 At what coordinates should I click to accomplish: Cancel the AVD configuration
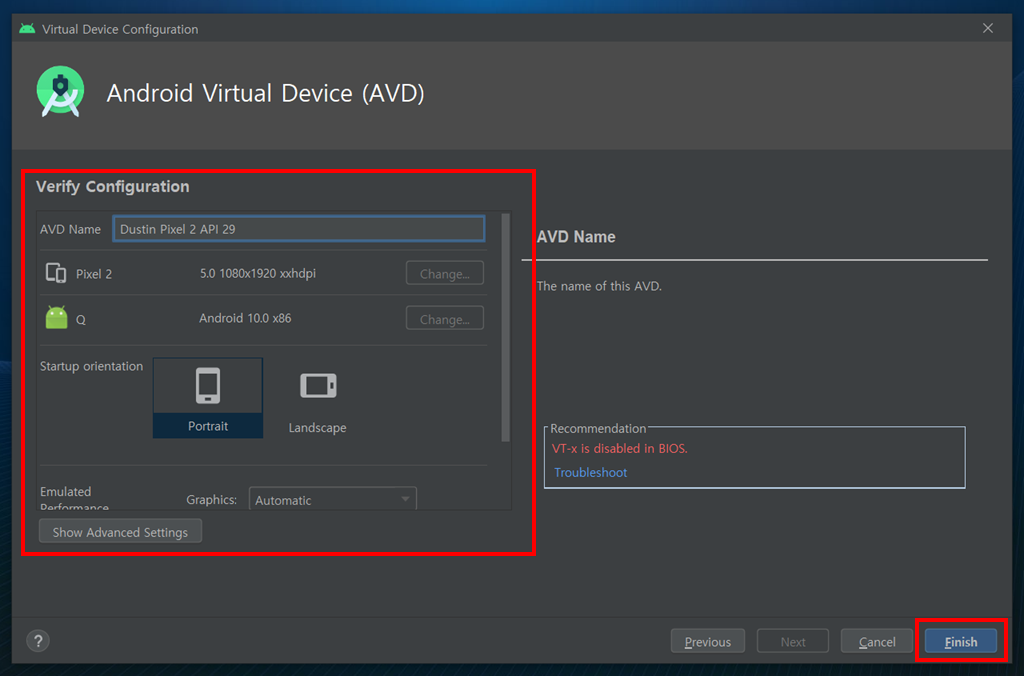pyautogui.click(x=876, y=641)
